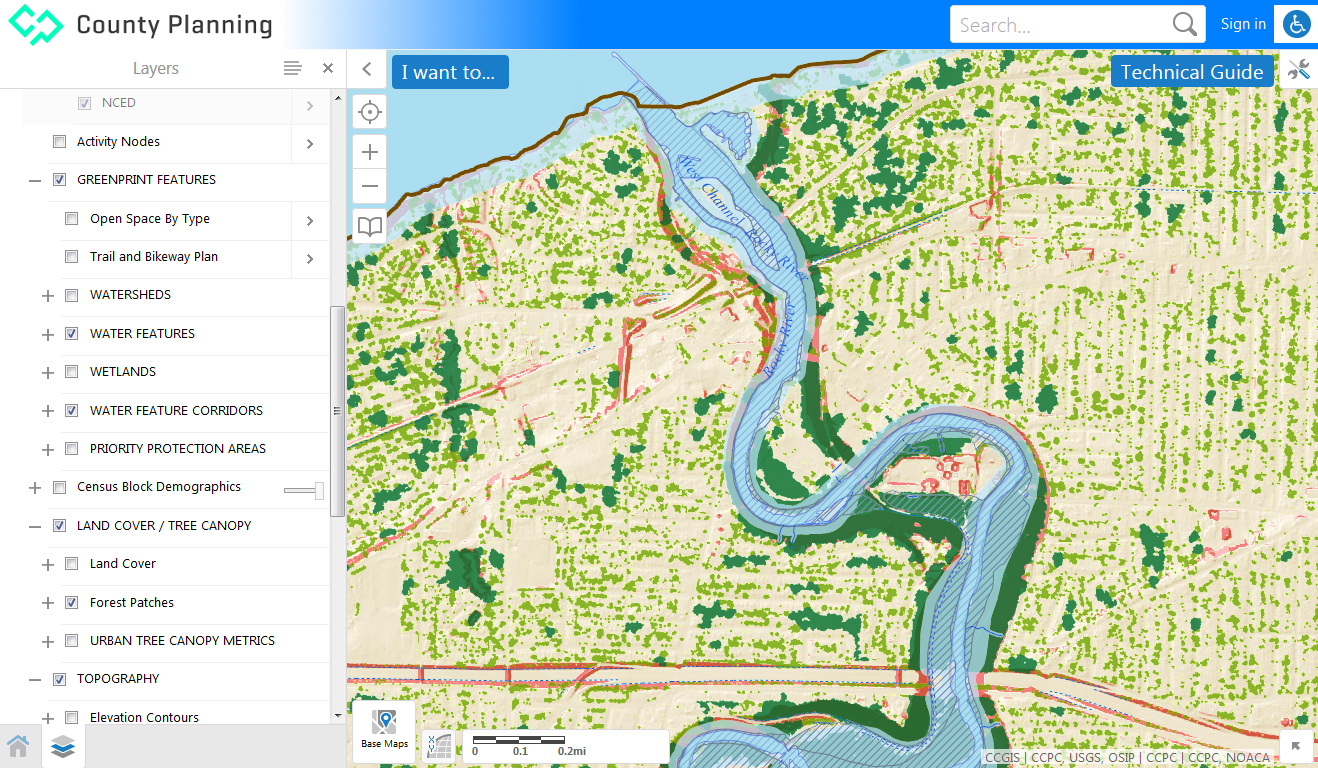Switch to the home tab icon
This screenshot has height=768, width=1318.
pos(18,746)
